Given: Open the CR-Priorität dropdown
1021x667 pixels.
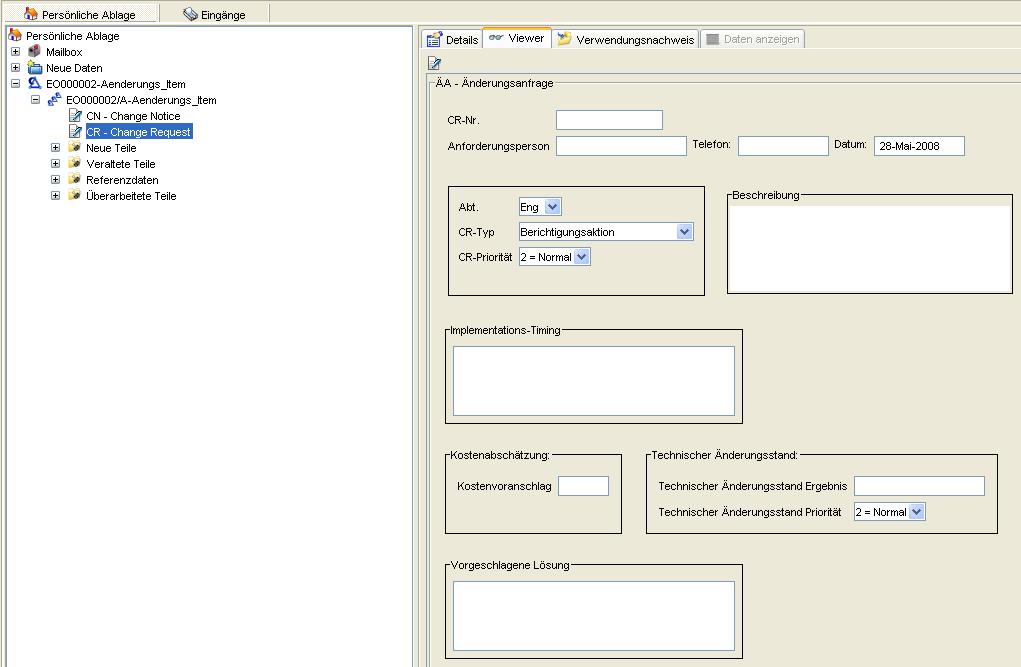Looking at the screenshot, I should pyautogui.click(x=582, y=257).
